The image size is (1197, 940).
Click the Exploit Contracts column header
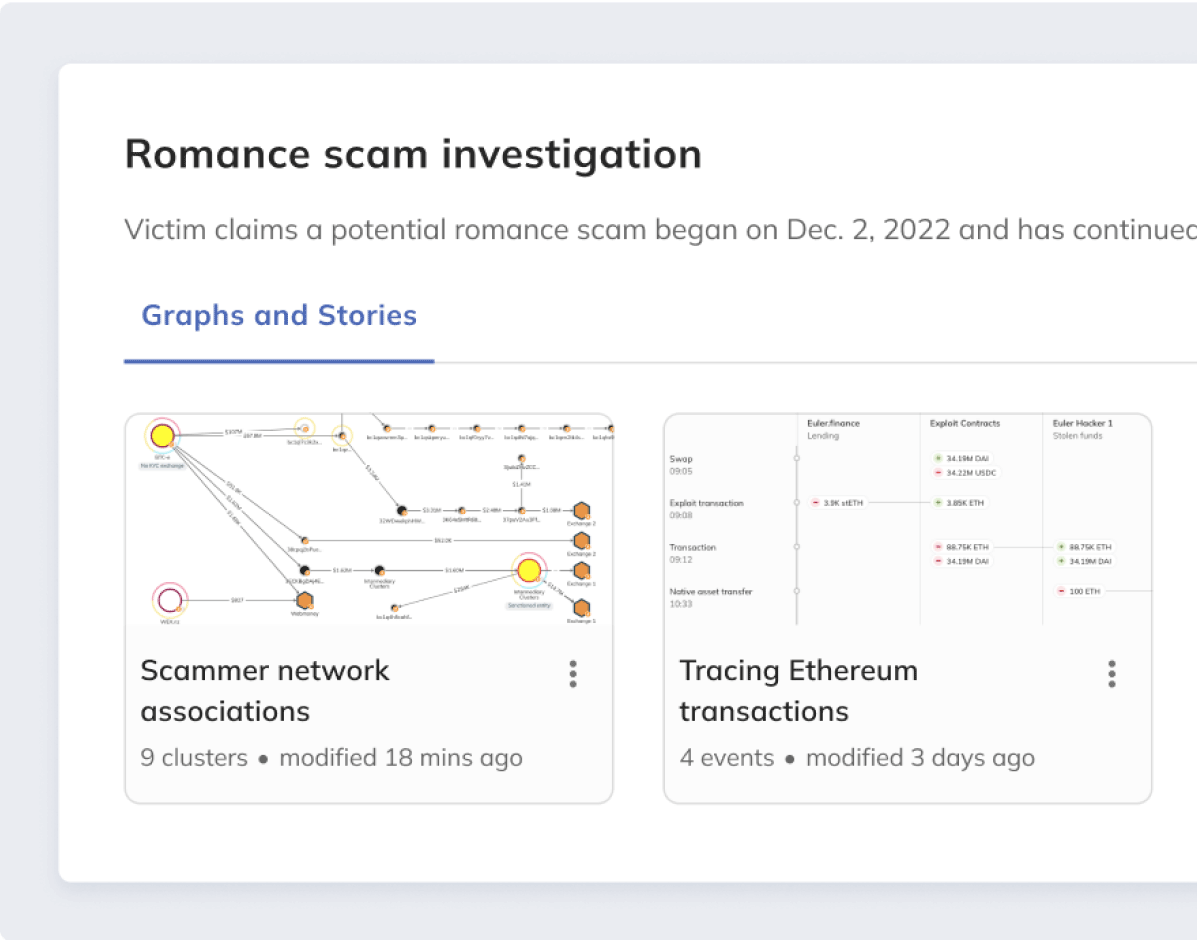966,423
